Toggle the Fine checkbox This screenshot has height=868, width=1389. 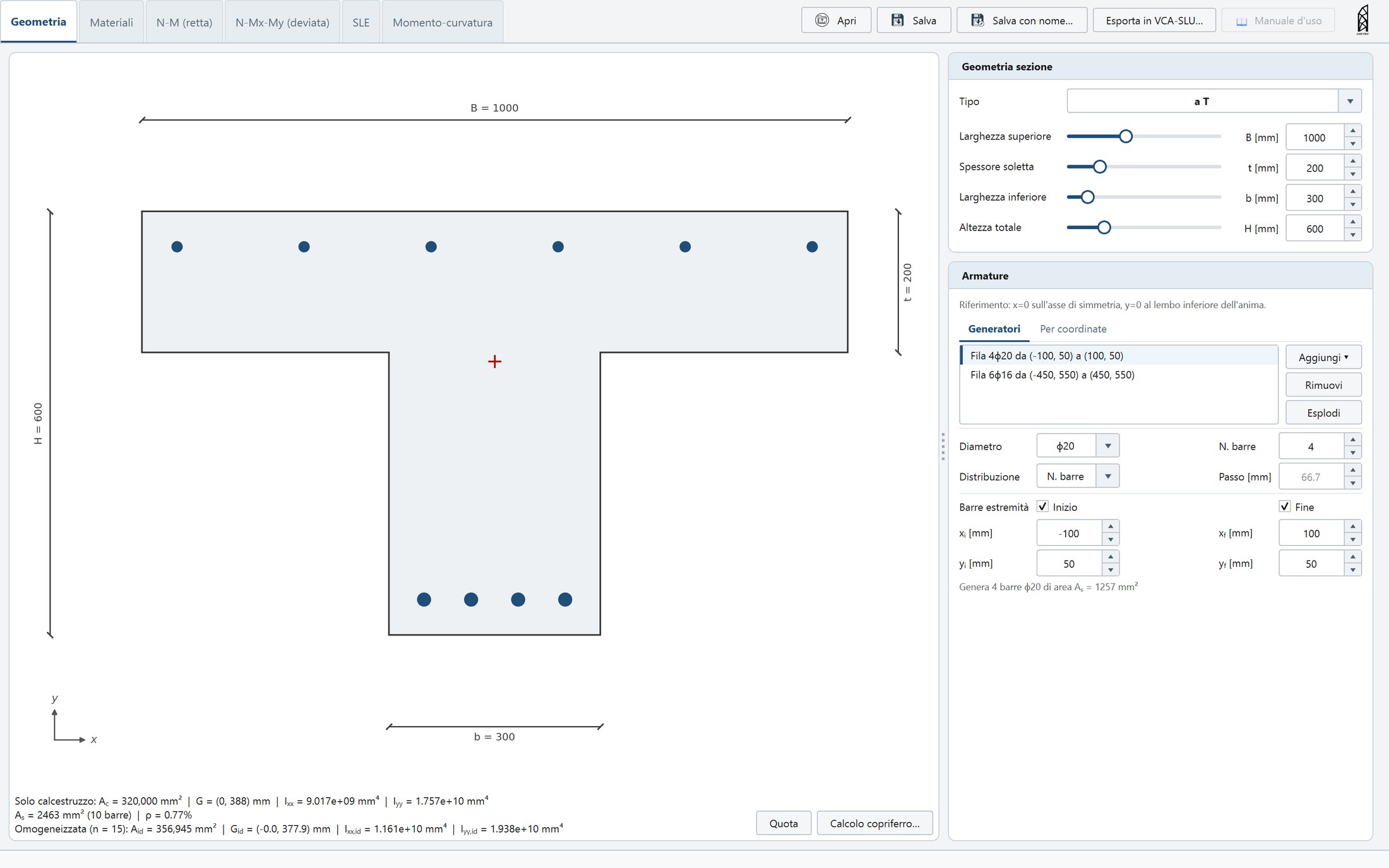tap(1285, 506)
